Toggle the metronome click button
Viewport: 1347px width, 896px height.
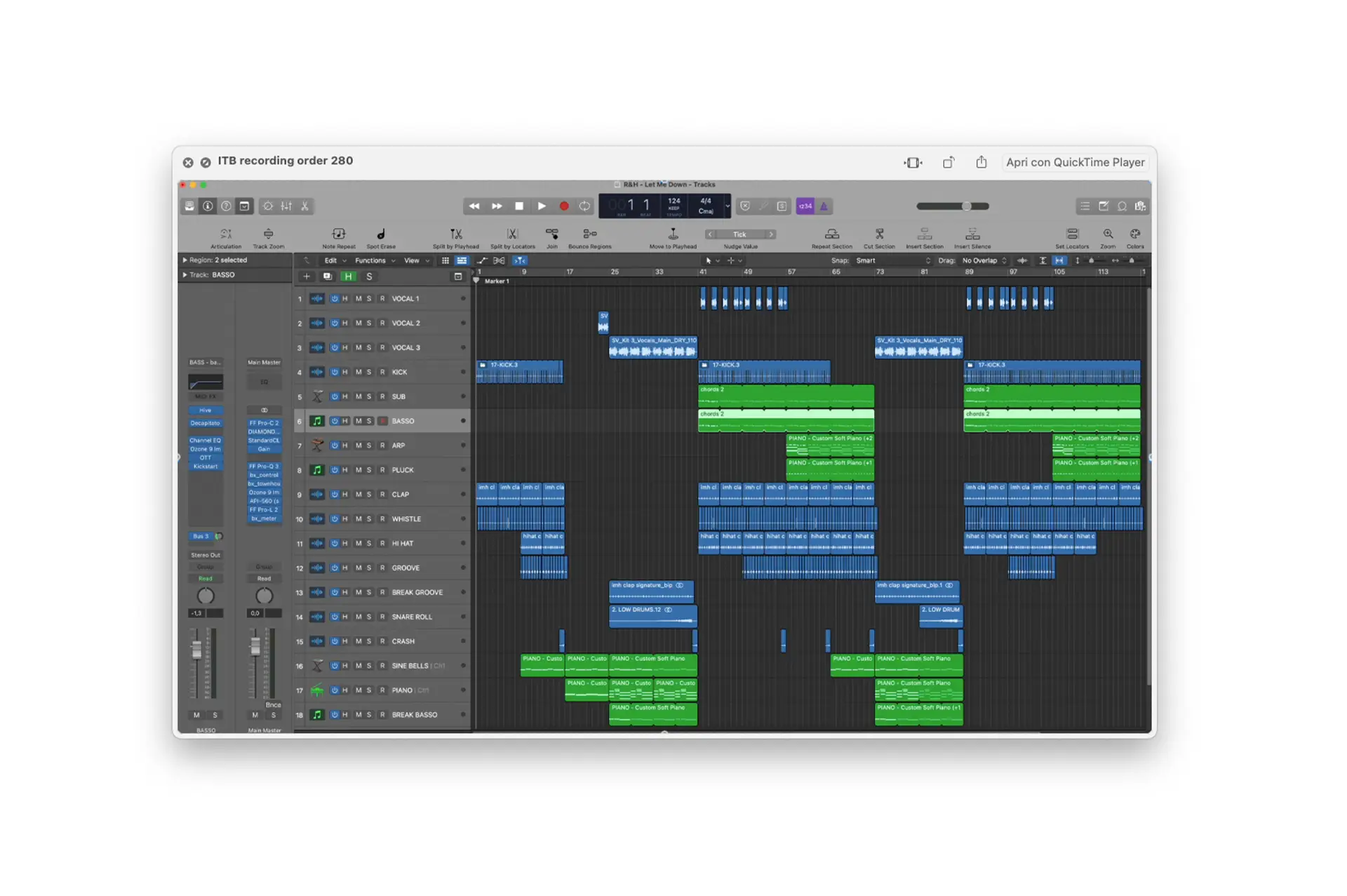click(824, 206)
